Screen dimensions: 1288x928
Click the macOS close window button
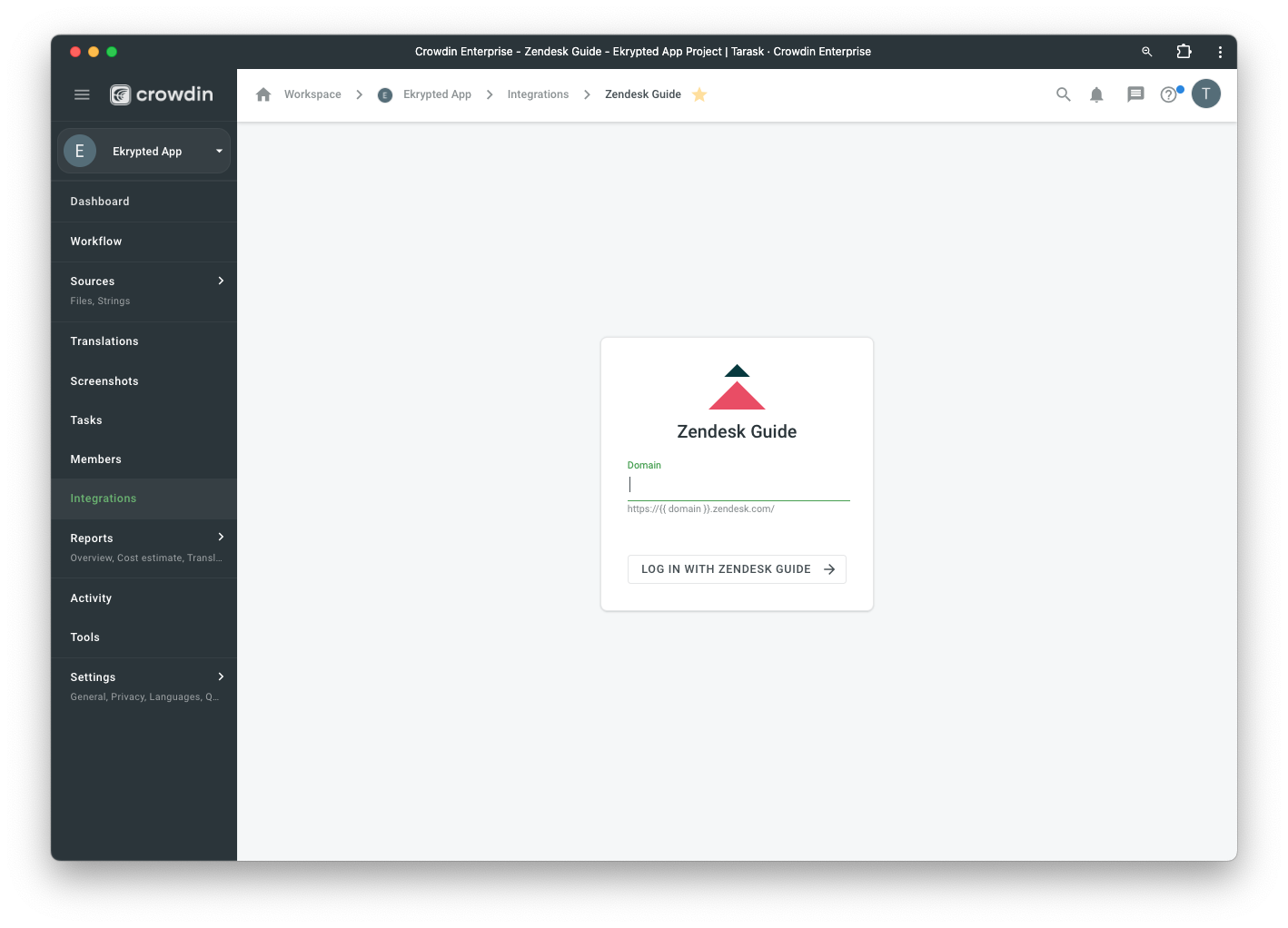pyautogui.click(x=75, y=52)
